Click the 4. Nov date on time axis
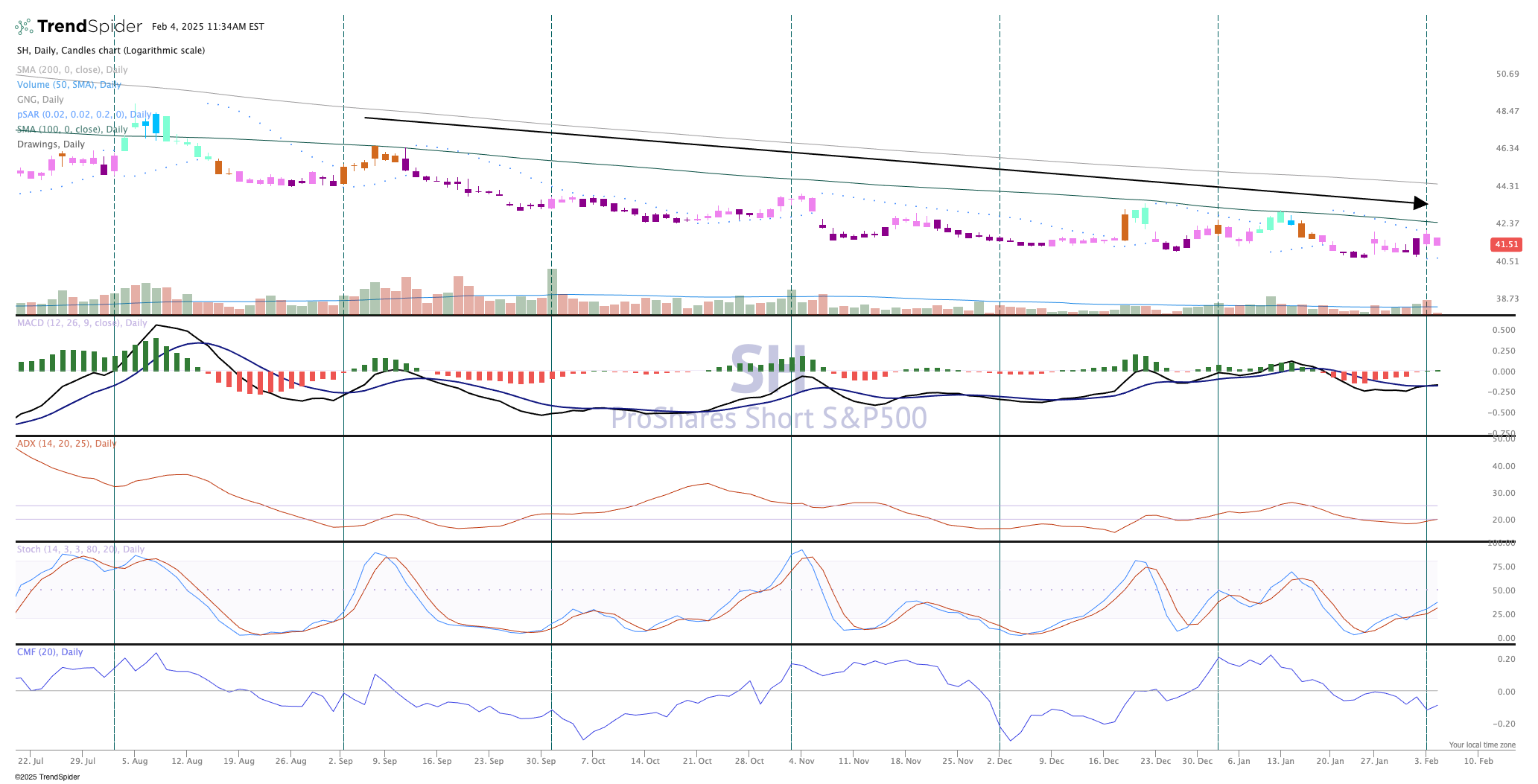The image size is (1538, 784). tap(801, 761)
